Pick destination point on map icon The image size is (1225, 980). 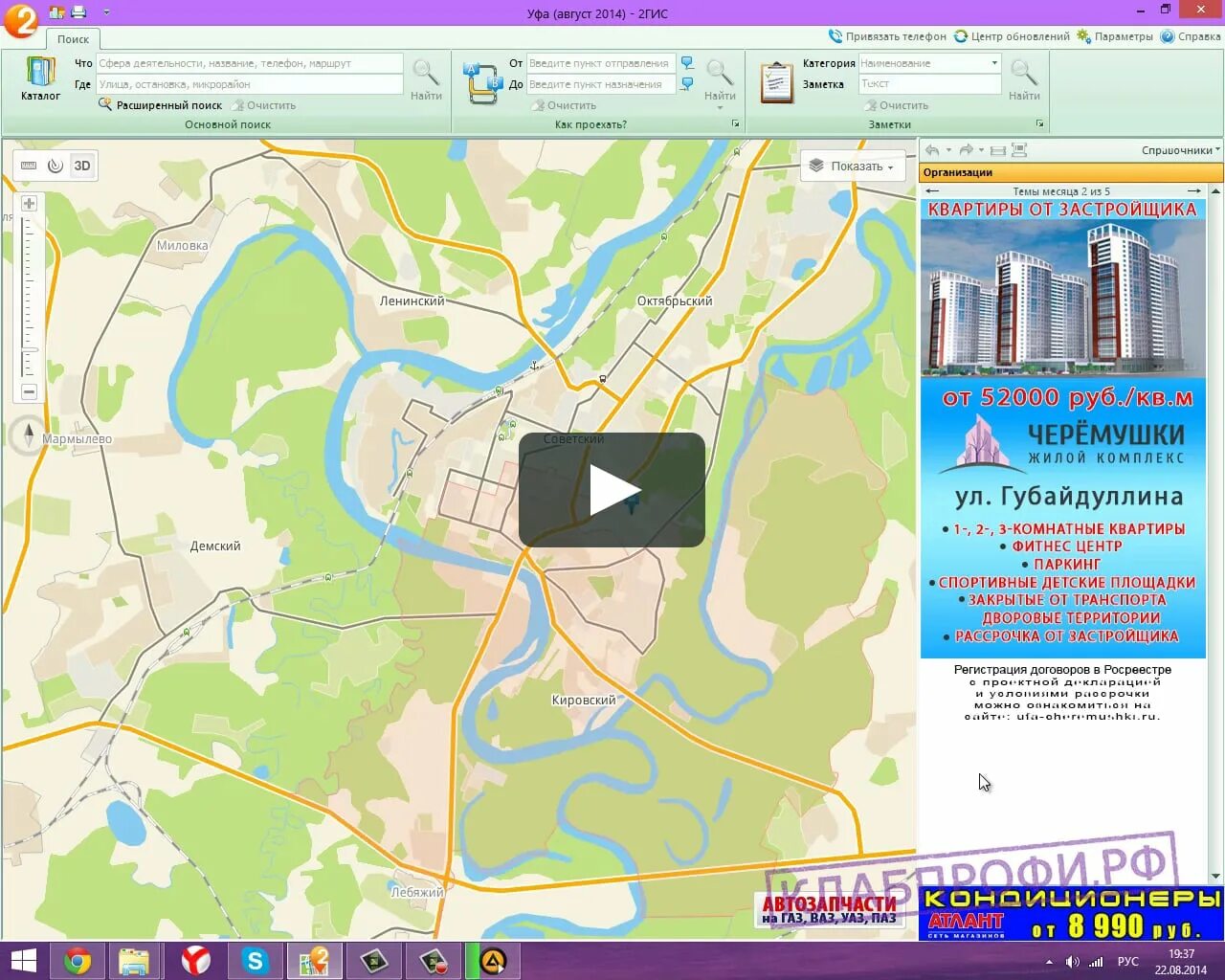[687, 84]
